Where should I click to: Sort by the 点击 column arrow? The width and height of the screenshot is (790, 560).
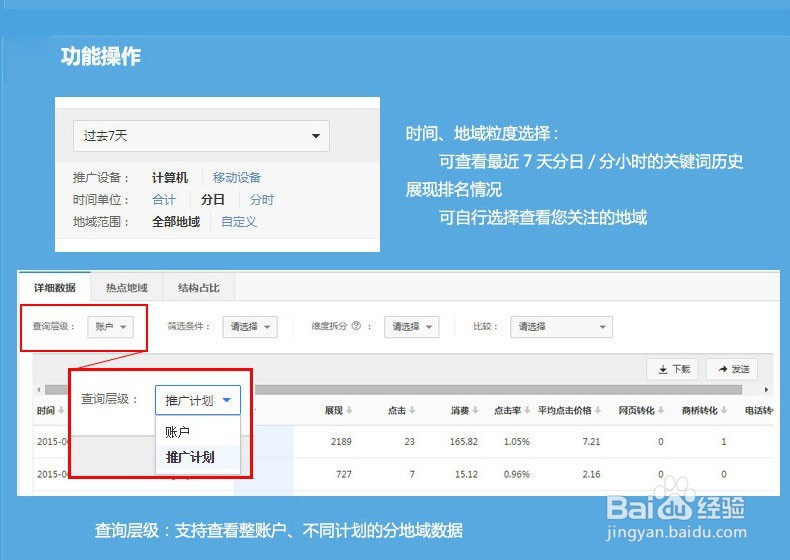click(412, 410)
